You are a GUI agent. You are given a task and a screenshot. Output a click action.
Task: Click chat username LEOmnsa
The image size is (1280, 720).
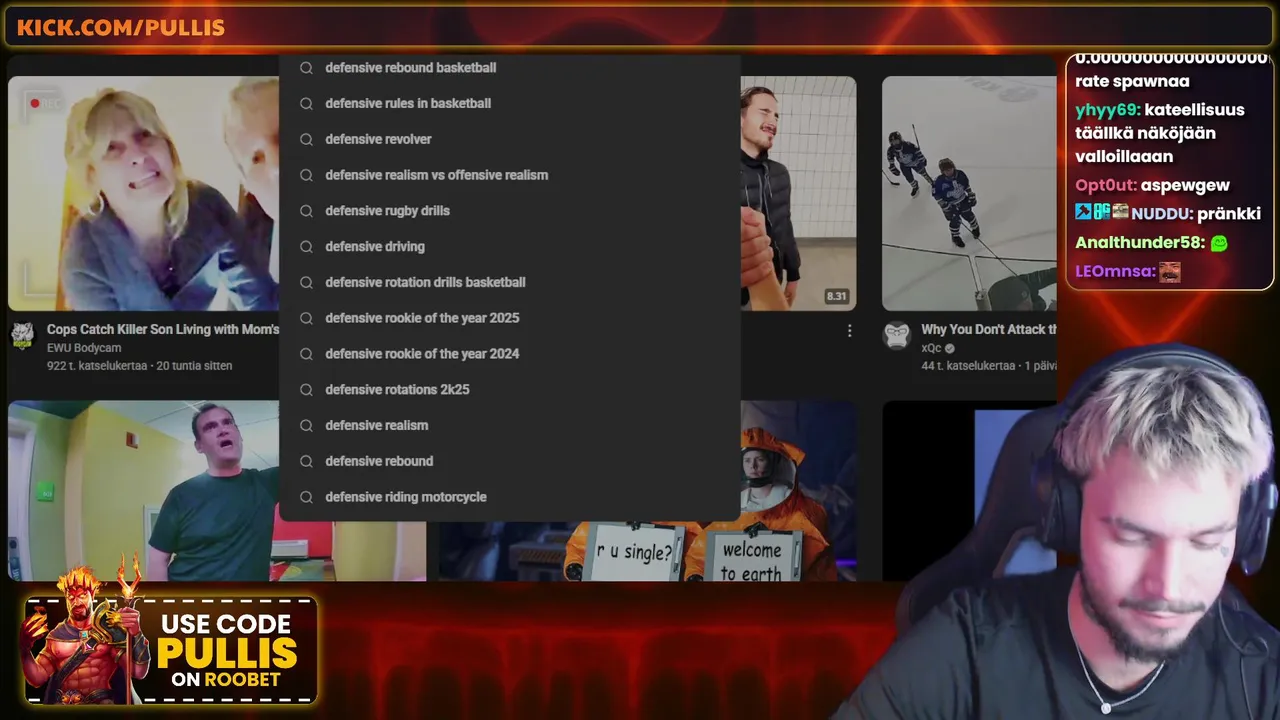tap(1115, 271)
